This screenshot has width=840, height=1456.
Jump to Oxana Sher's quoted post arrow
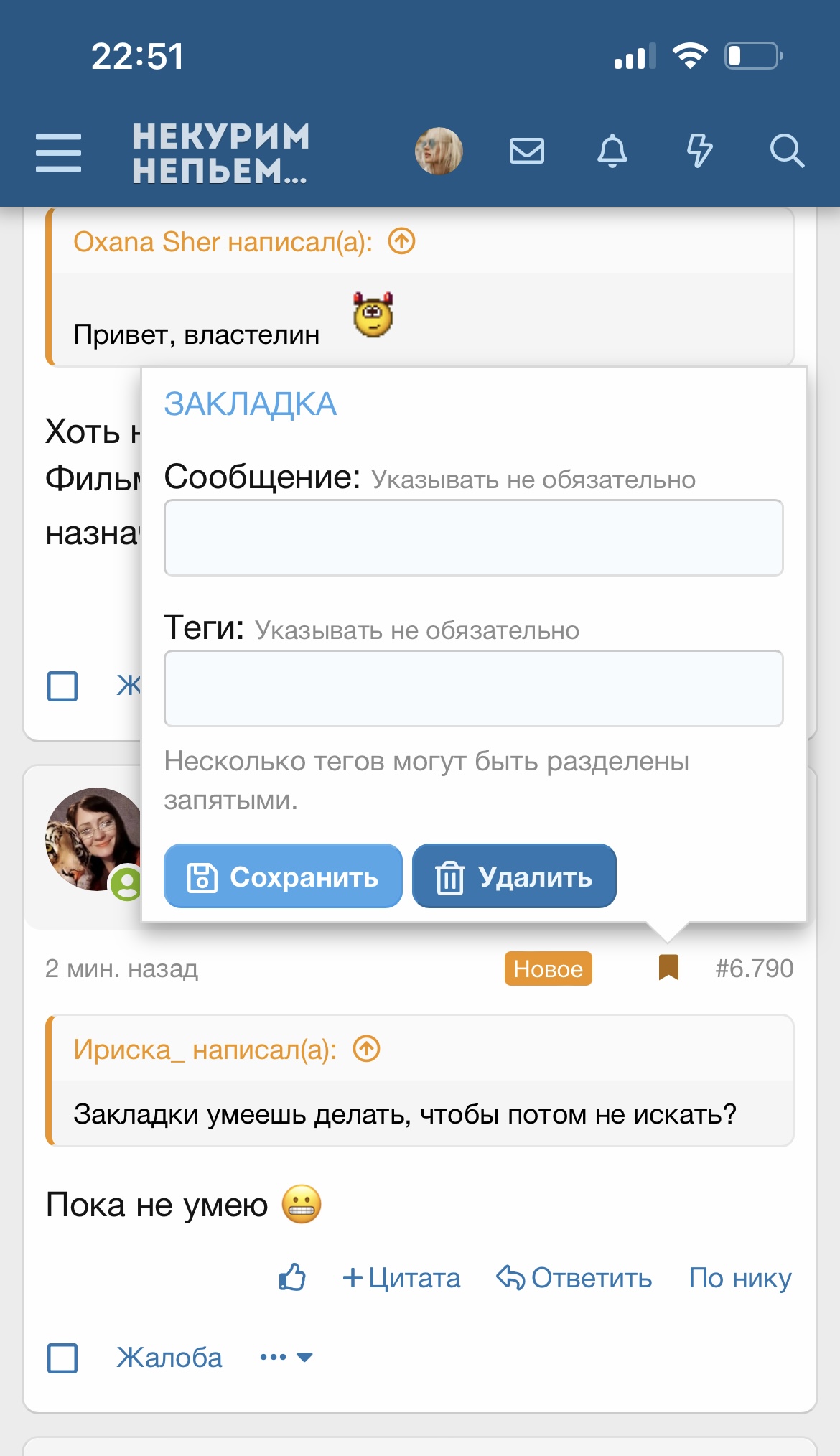[402, 241]
